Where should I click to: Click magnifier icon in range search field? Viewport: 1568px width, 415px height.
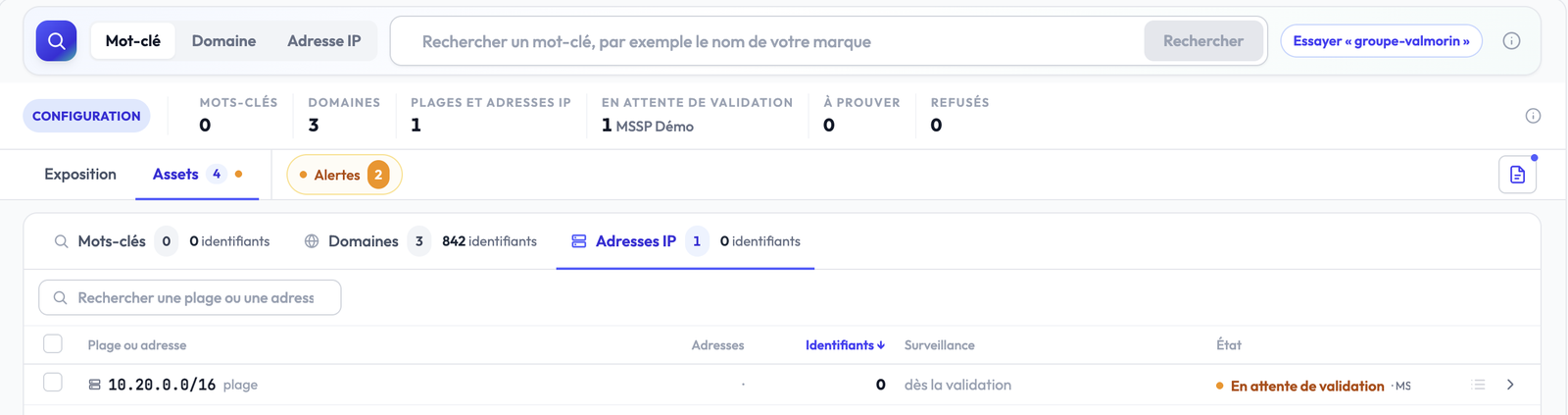[60, 297]
